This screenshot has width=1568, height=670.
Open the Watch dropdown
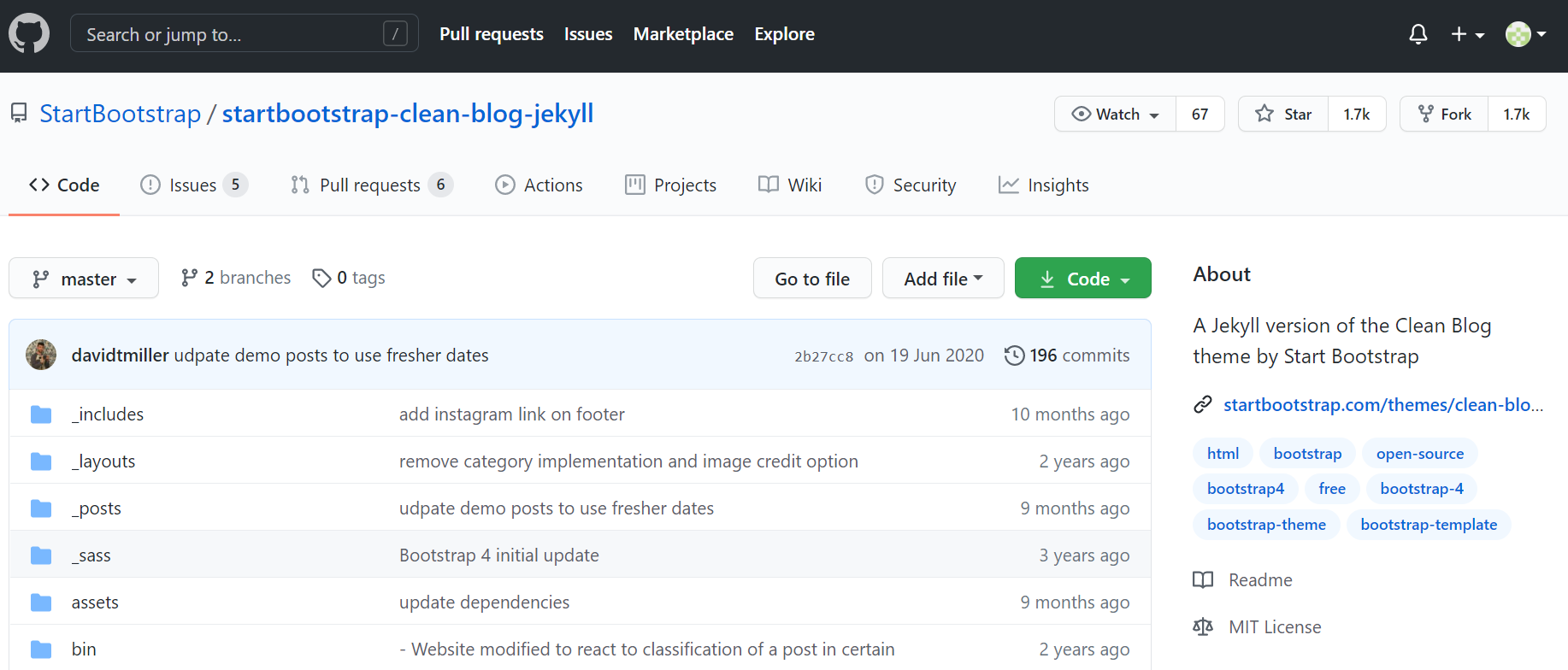click(x=1115, y=114)
